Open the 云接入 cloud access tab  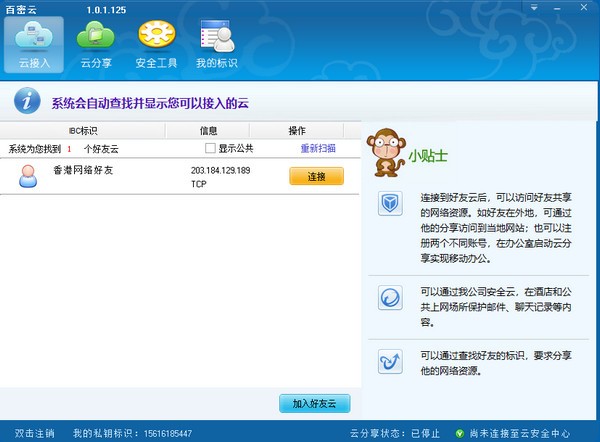(x=34, y=45)
